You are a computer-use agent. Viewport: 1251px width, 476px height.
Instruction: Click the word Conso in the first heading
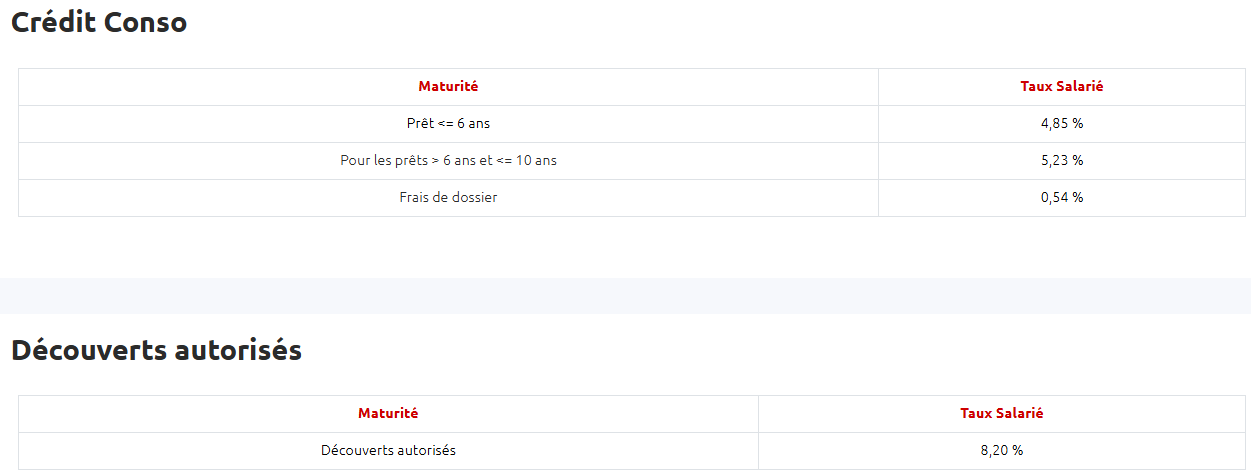[145, 22]
